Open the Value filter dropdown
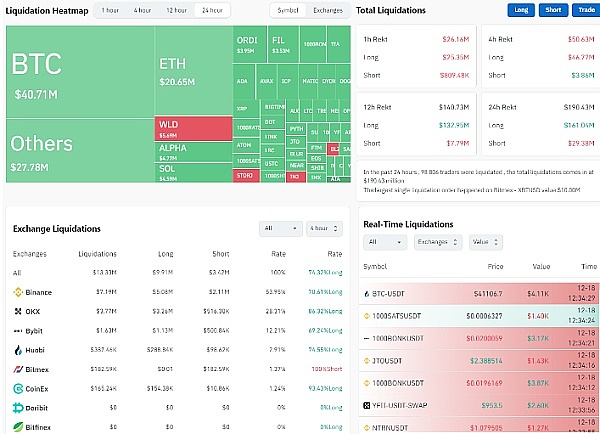600x434 pixels. (485, 242)
